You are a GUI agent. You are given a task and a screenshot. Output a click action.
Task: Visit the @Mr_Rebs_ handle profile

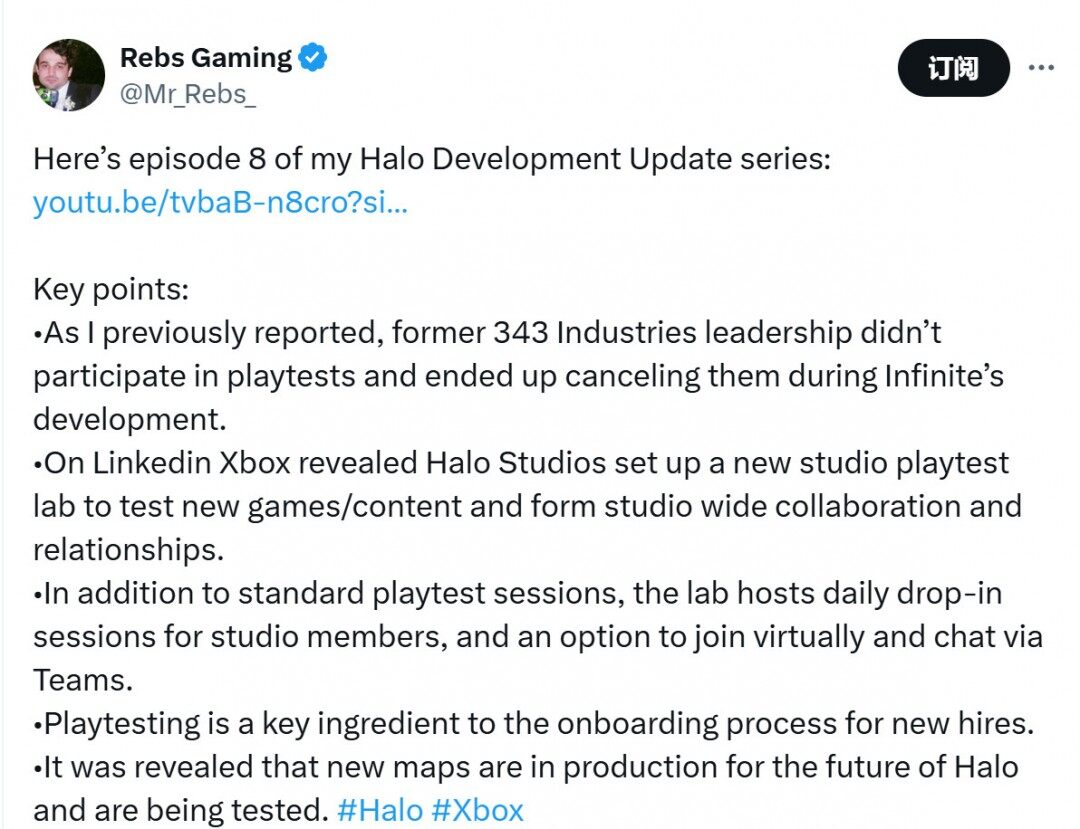[x=188, y=94]
